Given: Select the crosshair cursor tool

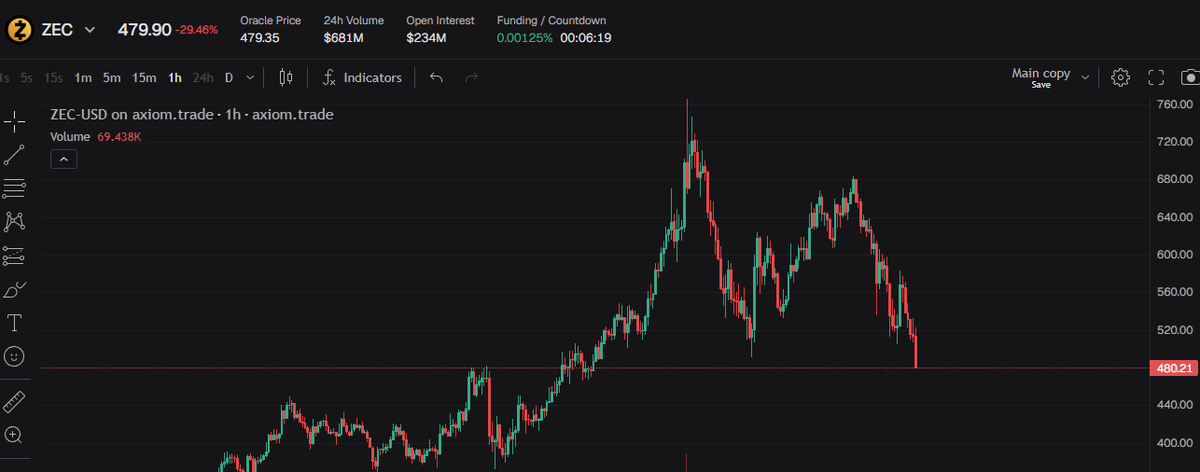Looking at the screenshot, I should click(x=14, y=122).
